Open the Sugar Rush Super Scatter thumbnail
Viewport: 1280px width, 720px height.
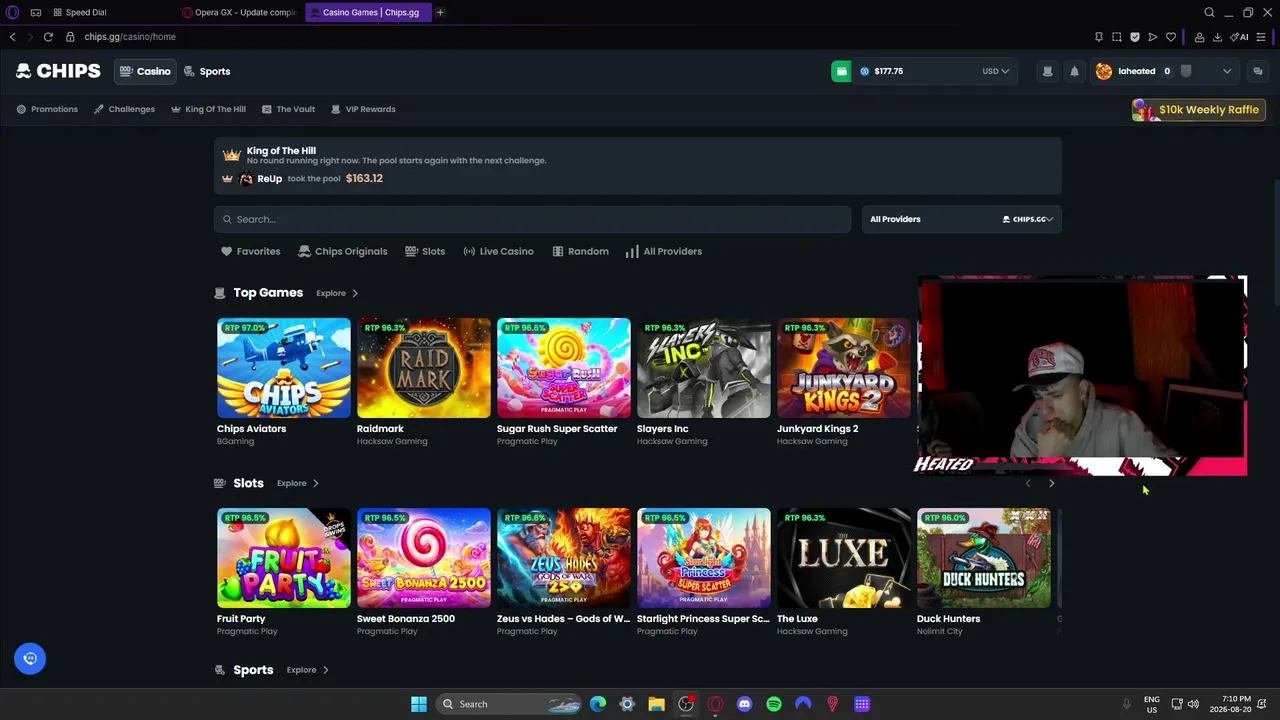[x=564, y=368]
